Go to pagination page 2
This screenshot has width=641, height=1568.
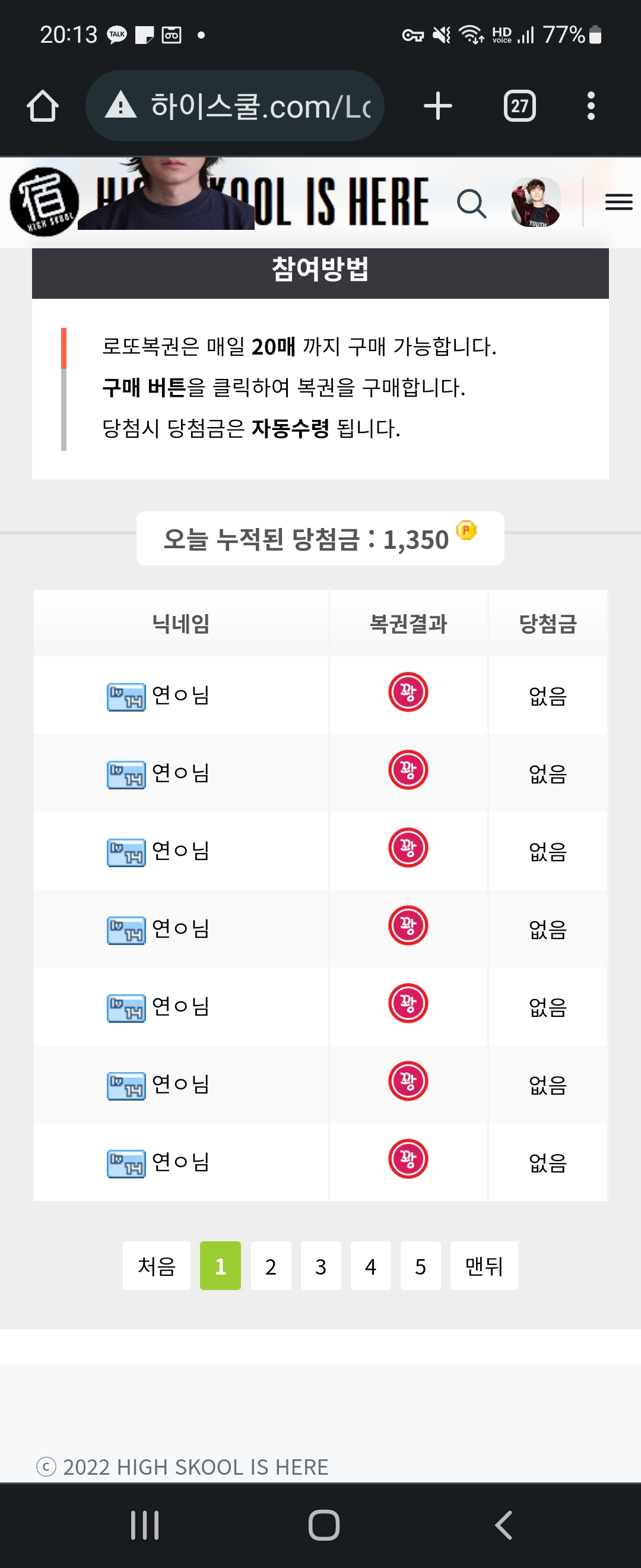pyautogui.click(x=271, y=1266)
